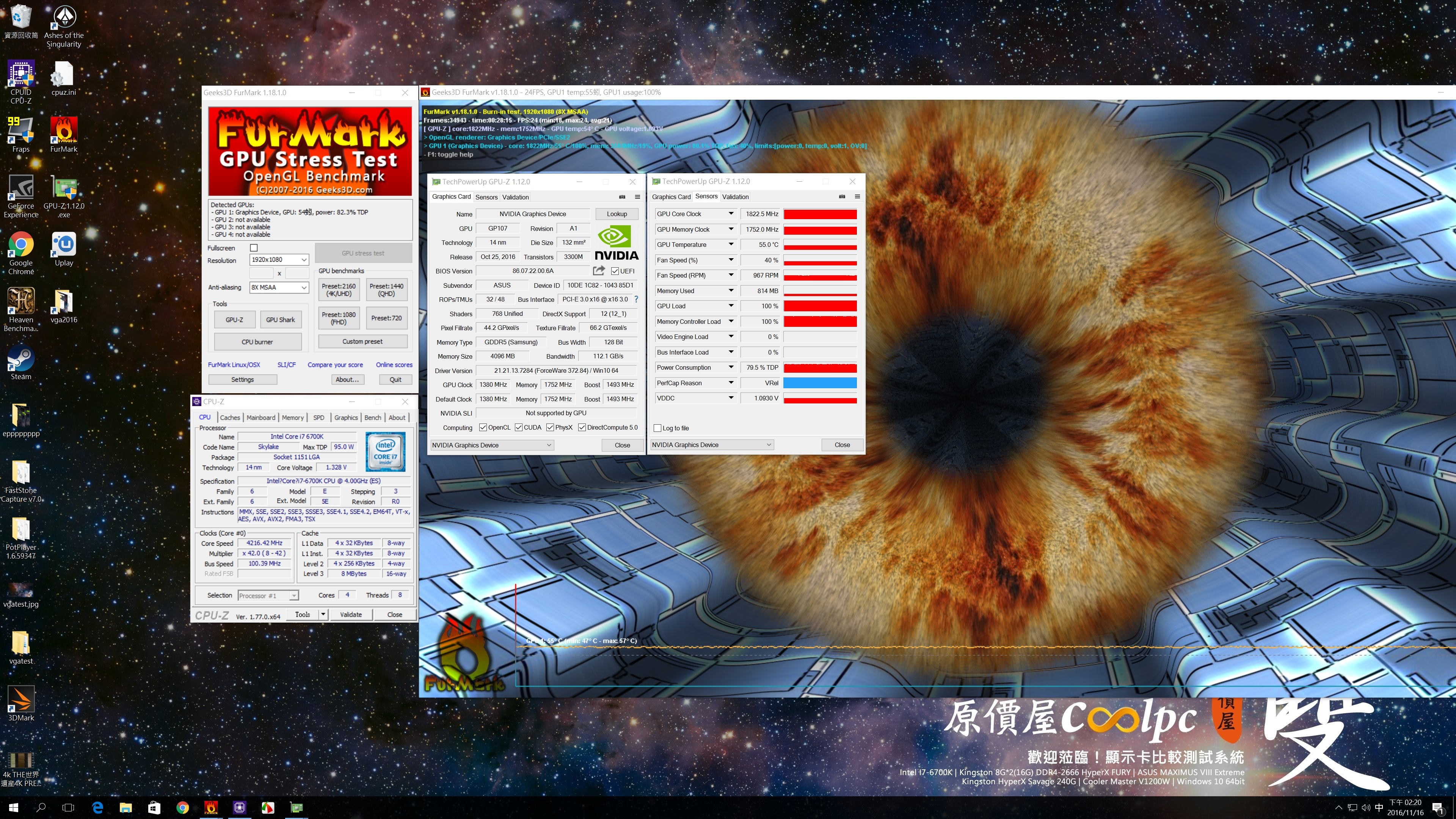
Task: Open the cpuz.ini file icon
Action: point(64,78)
